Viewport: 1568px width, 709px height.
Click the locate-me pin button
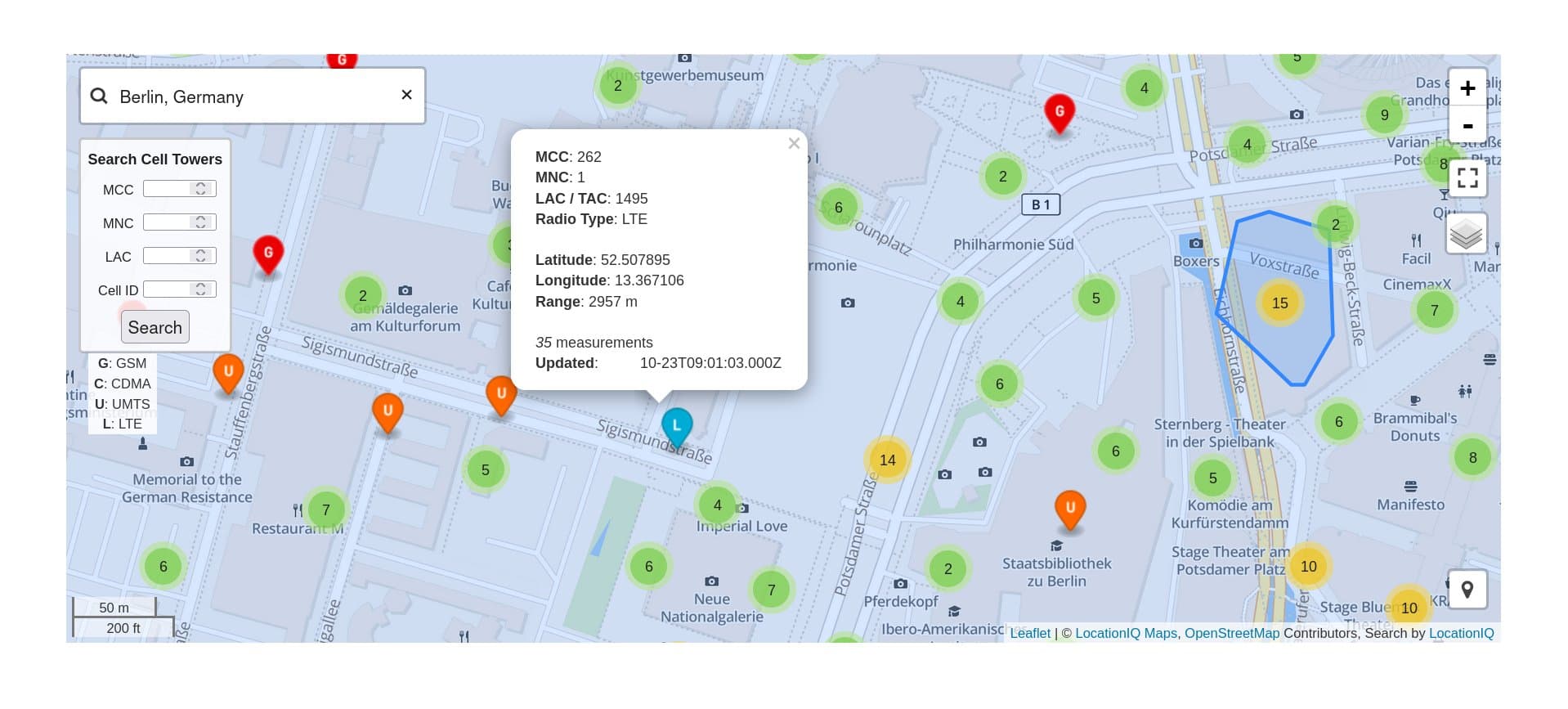(1467, 590)
